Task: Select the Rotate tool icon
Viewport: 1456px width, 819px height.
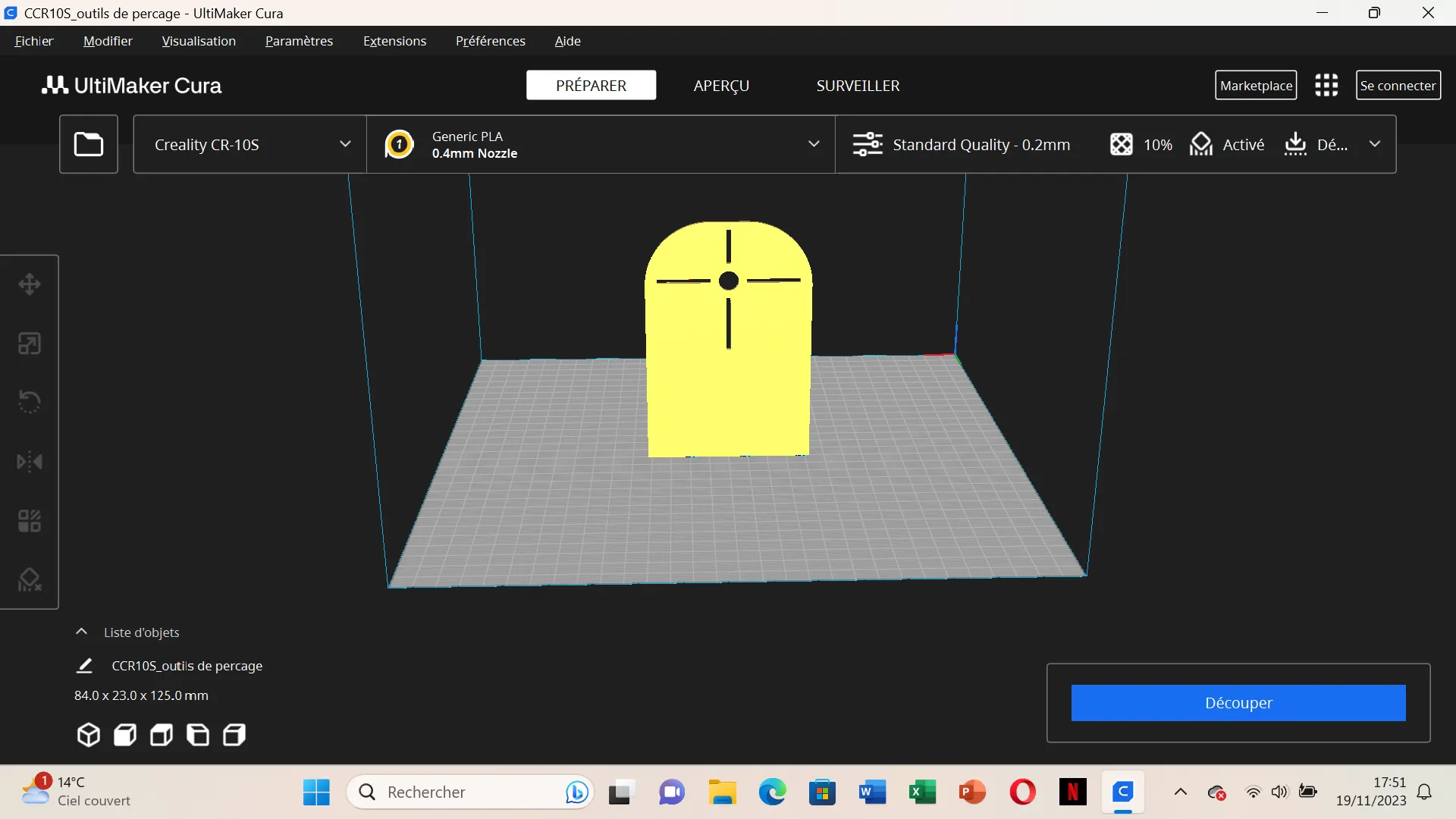Action: point(30,402)
